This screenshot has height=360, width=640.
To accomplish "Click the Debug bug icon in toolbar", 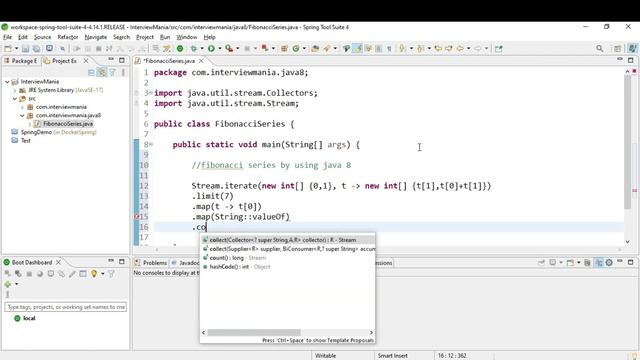I will pyautogui.click(x=194, y=49).
